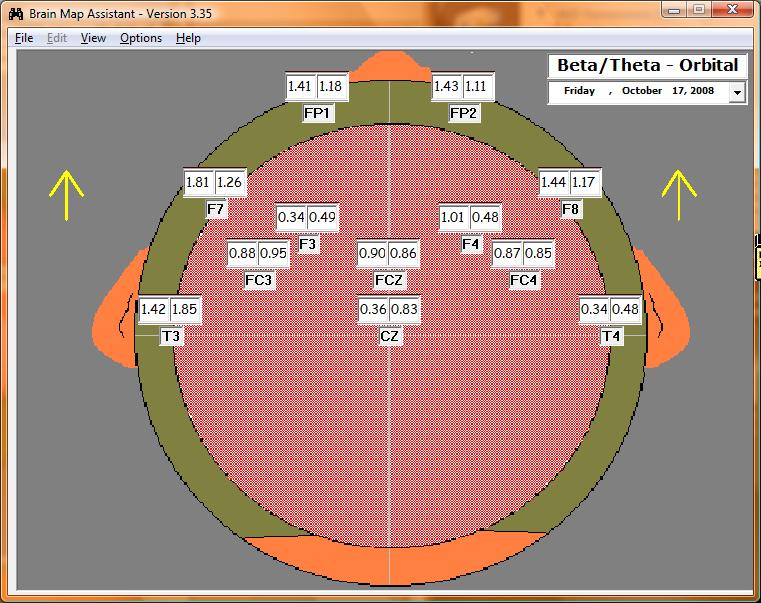Click the T3 value field 1.85
761x603 pixels.
coord(185,309)
